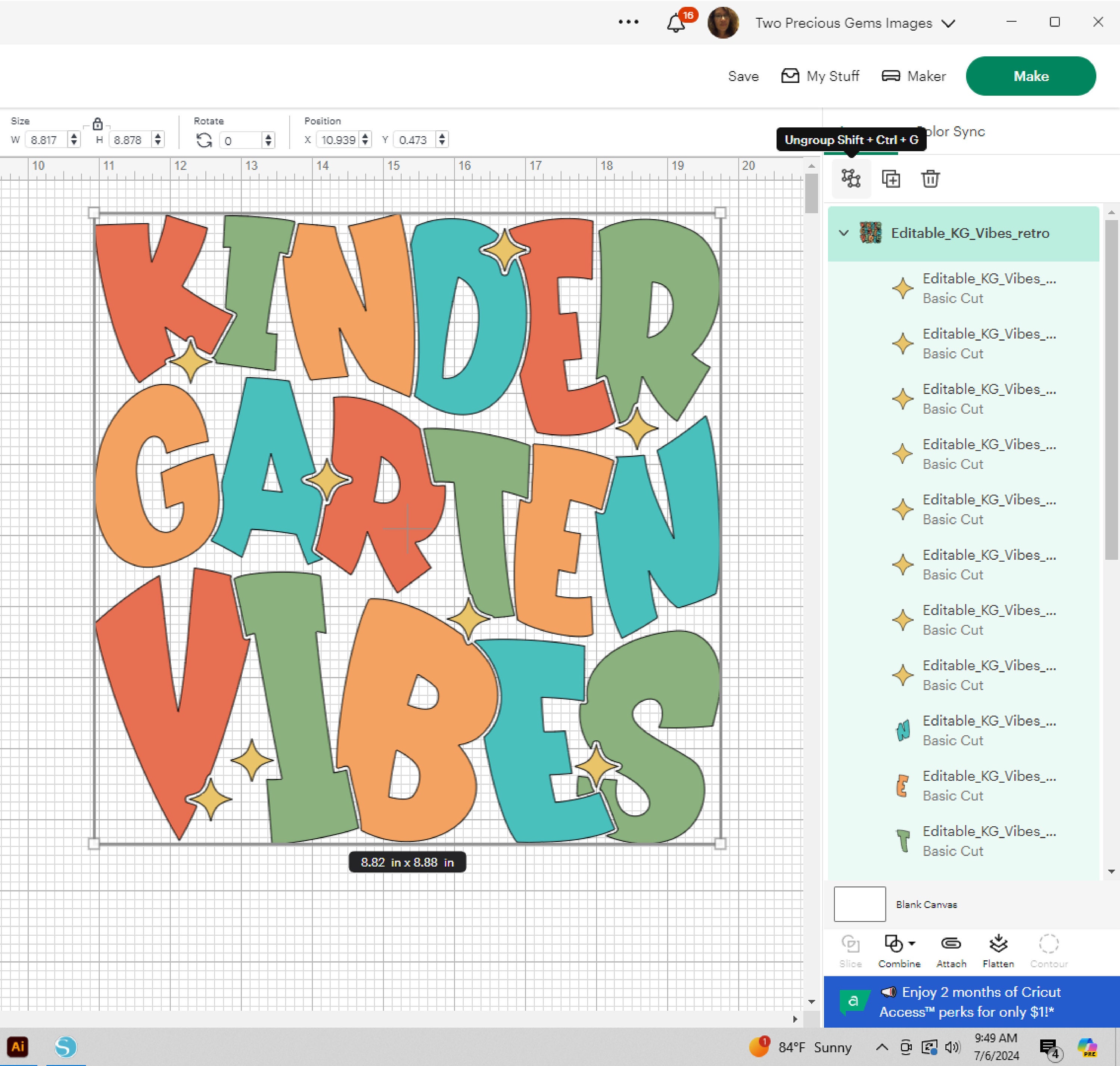Image resolution: width=1120 pixels, height=1066 pixels.
Task: Toggle the size aspect ratio lock
Action: 97,123
